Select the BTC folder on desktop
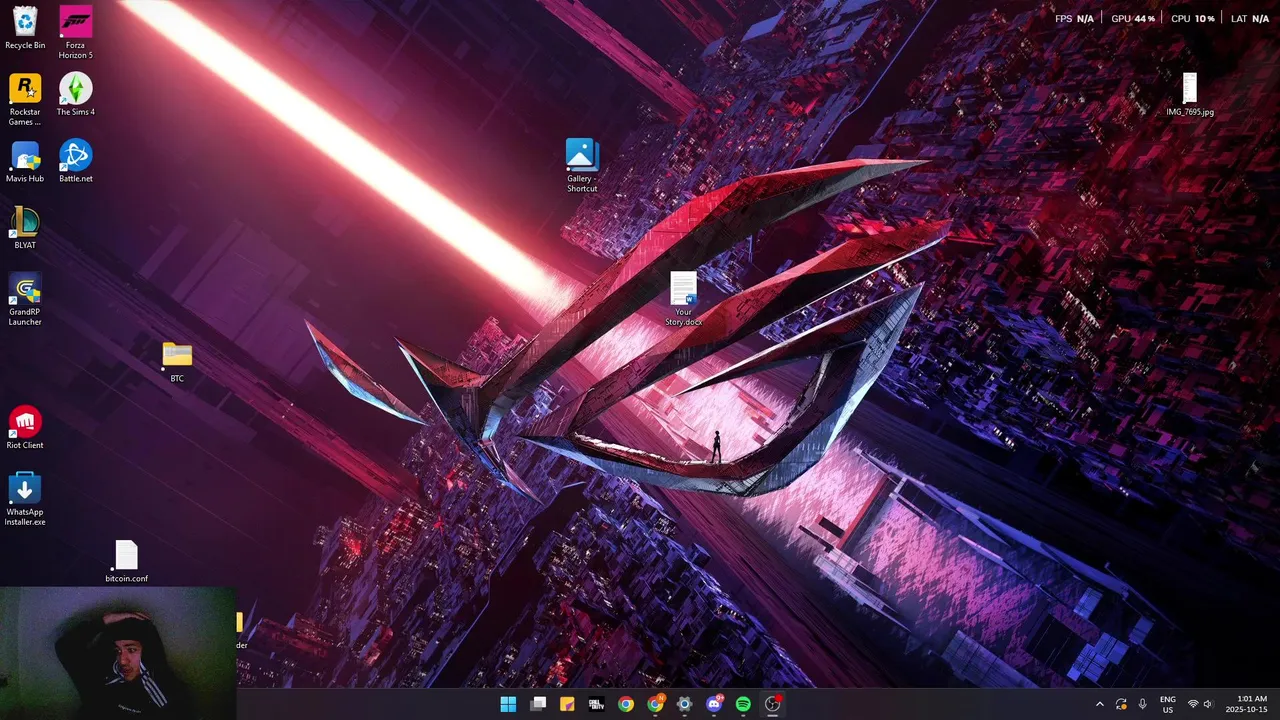This screenshot has height=720, width=1280. (177, 362)
